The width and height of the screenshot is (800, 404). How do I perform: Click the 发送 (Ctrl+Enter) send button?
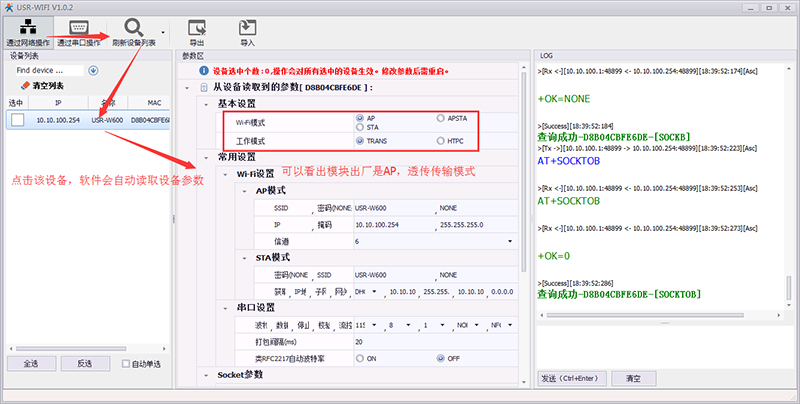571,379
